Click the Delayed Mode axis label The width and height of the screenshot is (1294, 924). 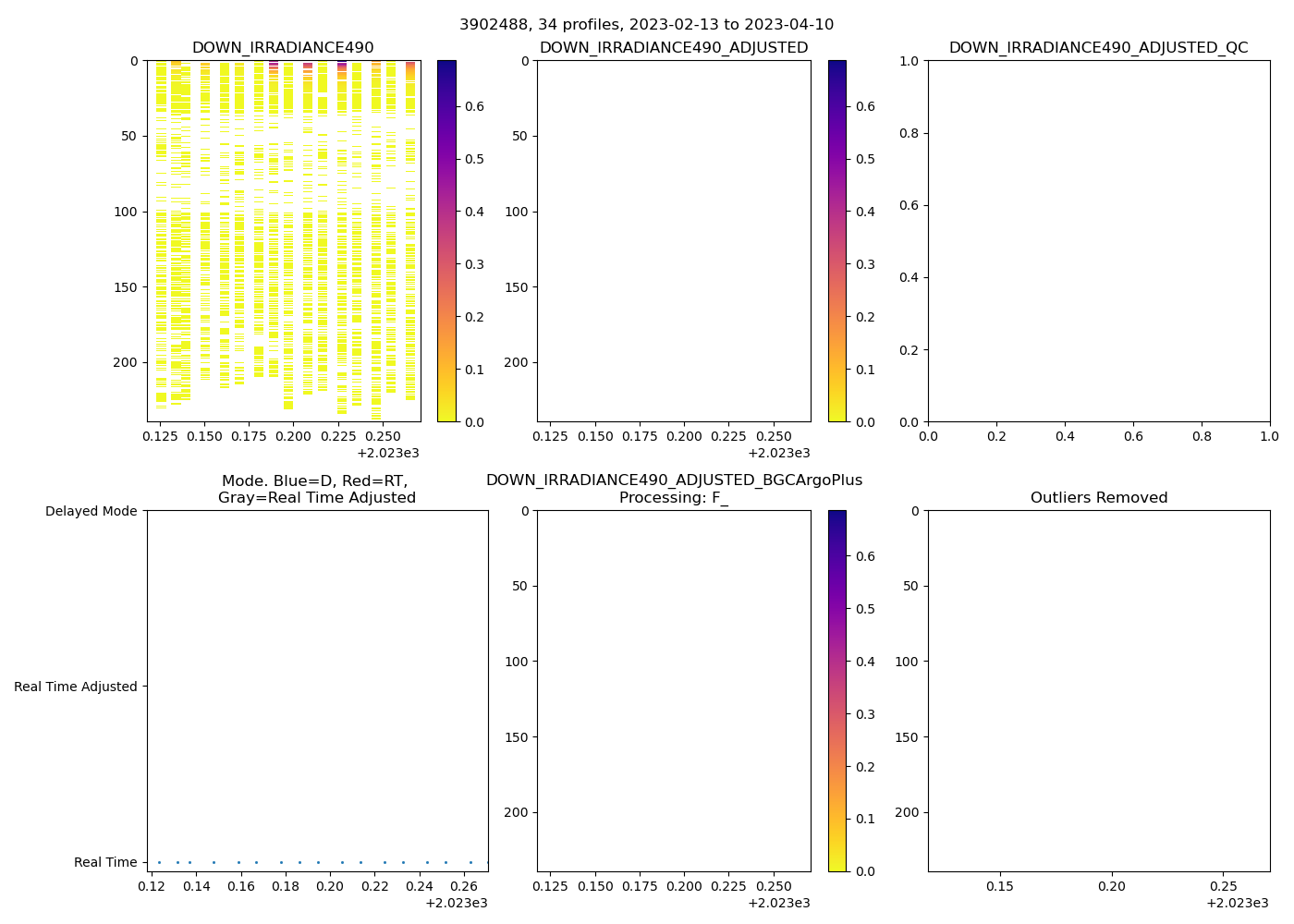coord(91,511)
